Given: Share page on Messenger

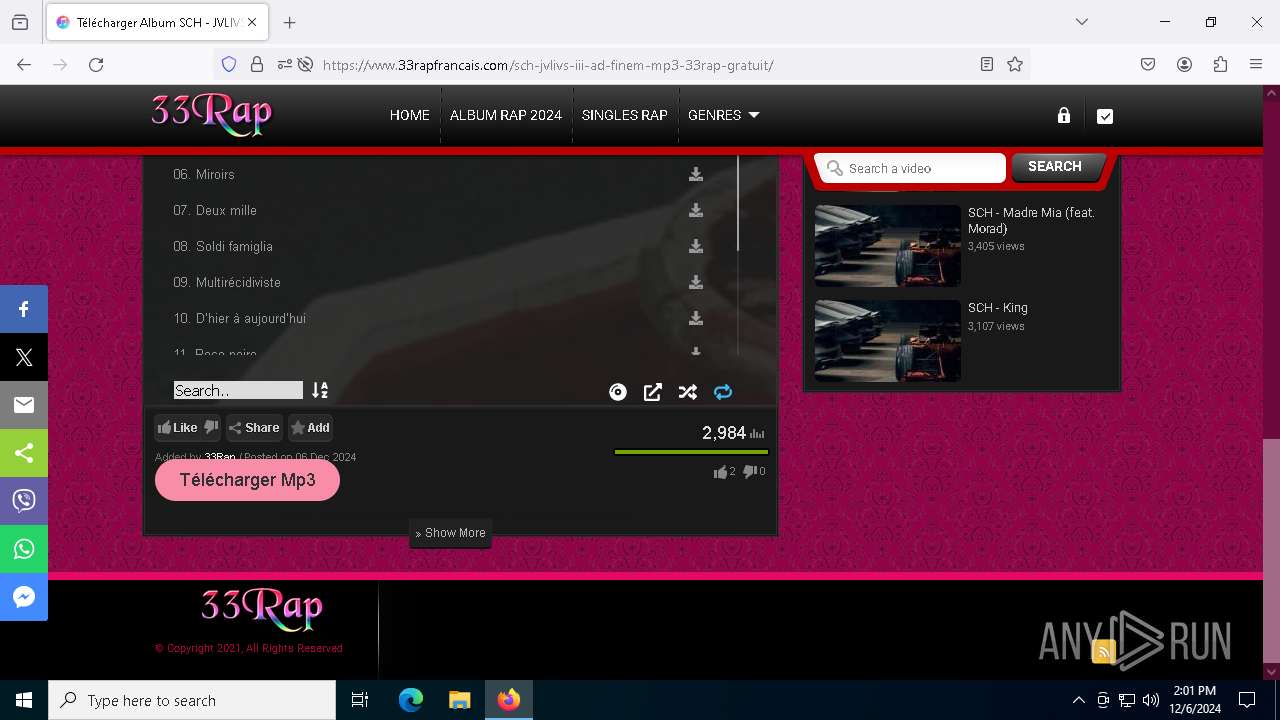Looking at the screenshot, I should 24,597.
